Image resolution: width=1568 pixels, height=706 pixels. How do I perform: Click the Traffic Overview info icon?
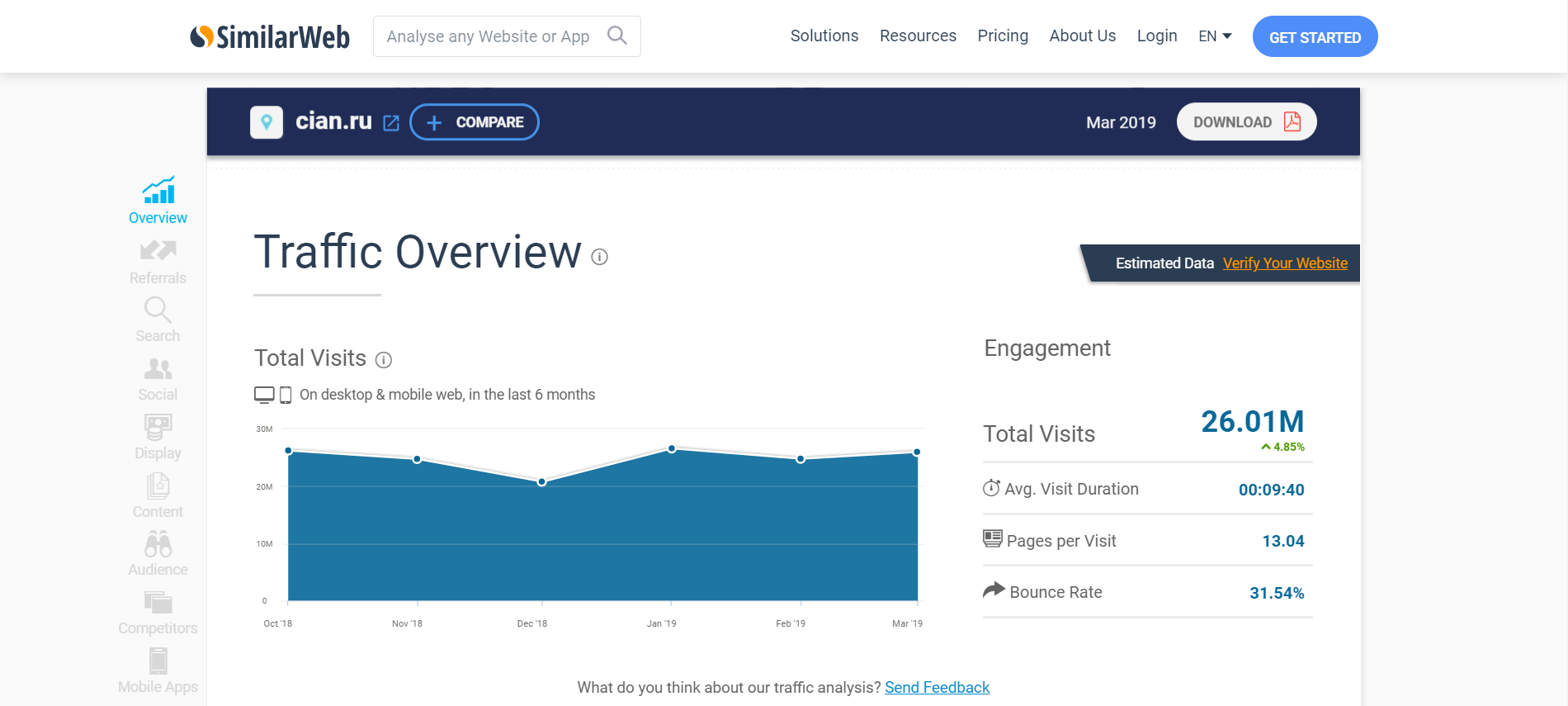[600, 257]
